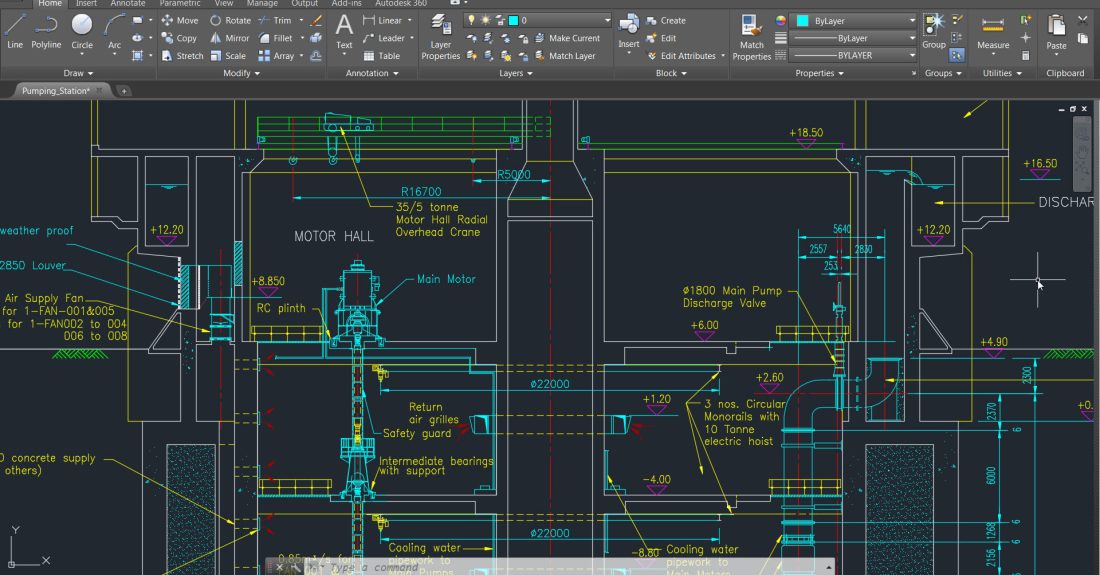Open Properties panel dialog launcher arrow
The height and width of the screenshot is (575, 1100).
click(913, 73)
